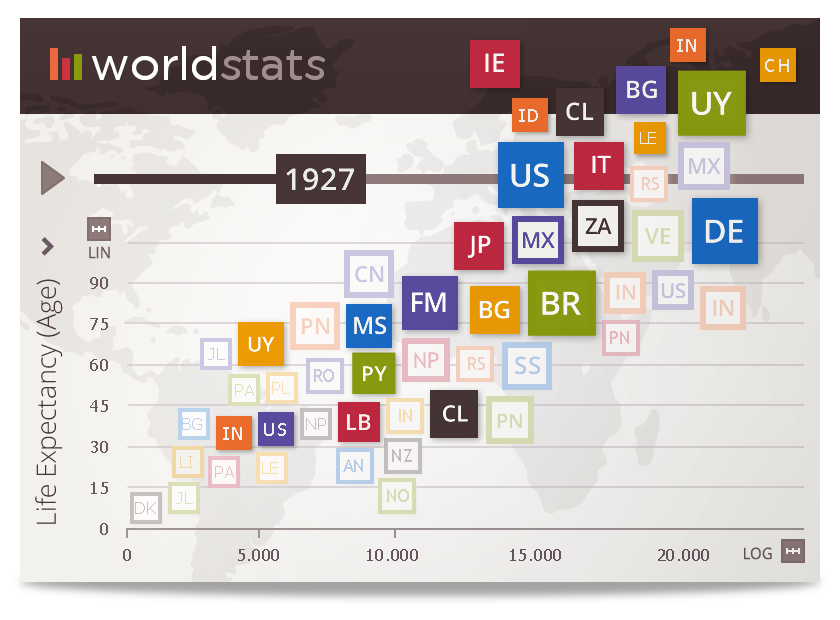The height and width of the screenshot is (620, 840).
Task: Select the faded DK tile near origin
Action: tap(145, 508)
